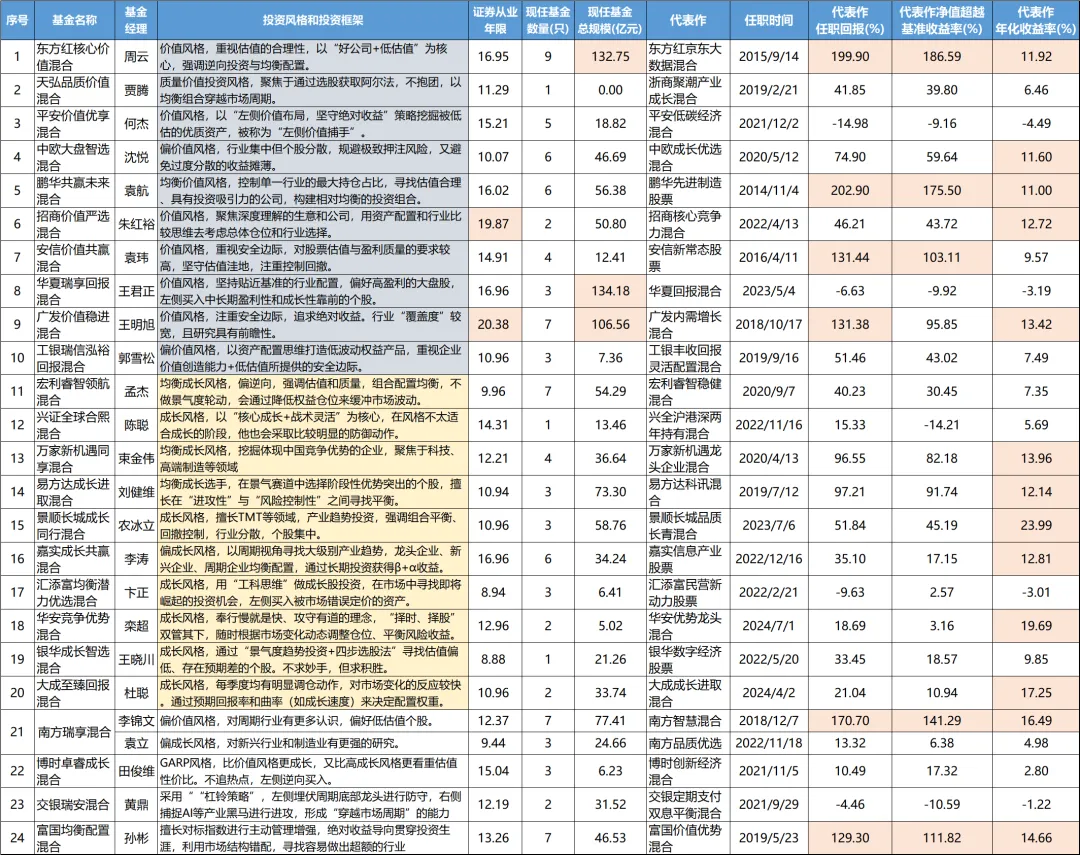This screenshot has width=1080, height=855.
Task: Select return value 170.70
Action: [850, 721]
